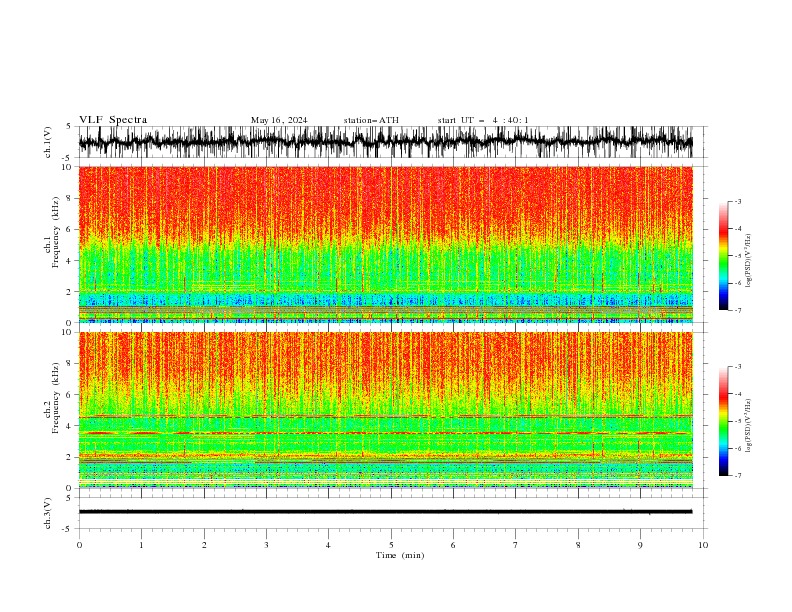Screen dimensions: 792x612
Task: Click the 'Time (min)' axis title
Action: pos(400,555)
